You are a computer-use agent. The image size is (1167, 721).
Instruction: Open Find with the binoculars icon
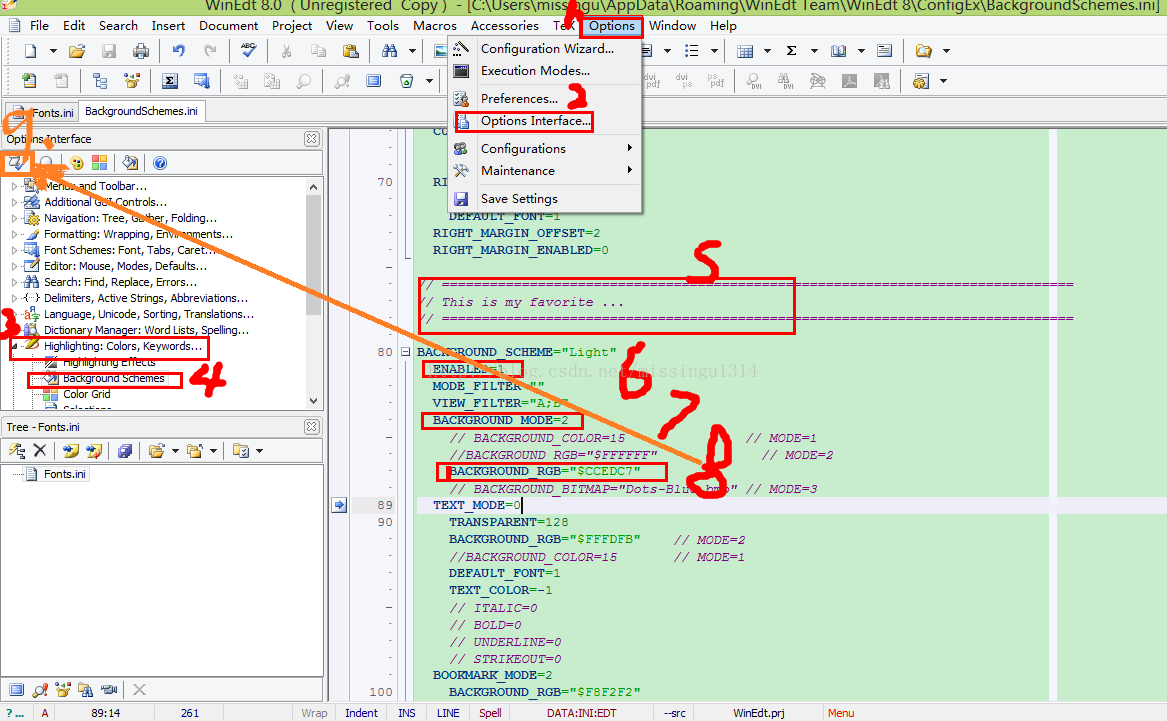[389, 51]
